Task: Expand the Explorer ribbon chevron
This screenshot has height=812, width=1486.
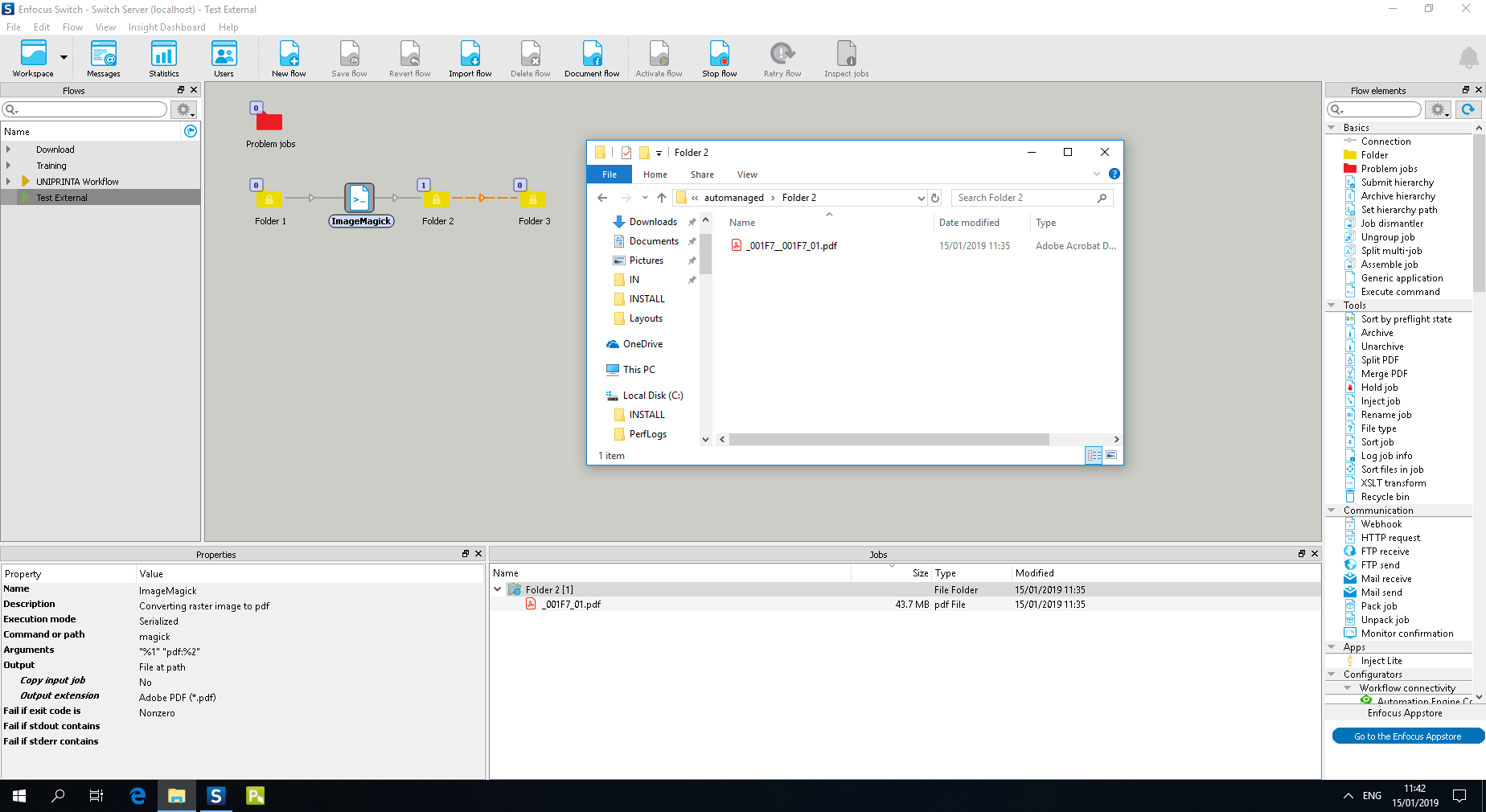Action: [x=1096, y=174]
